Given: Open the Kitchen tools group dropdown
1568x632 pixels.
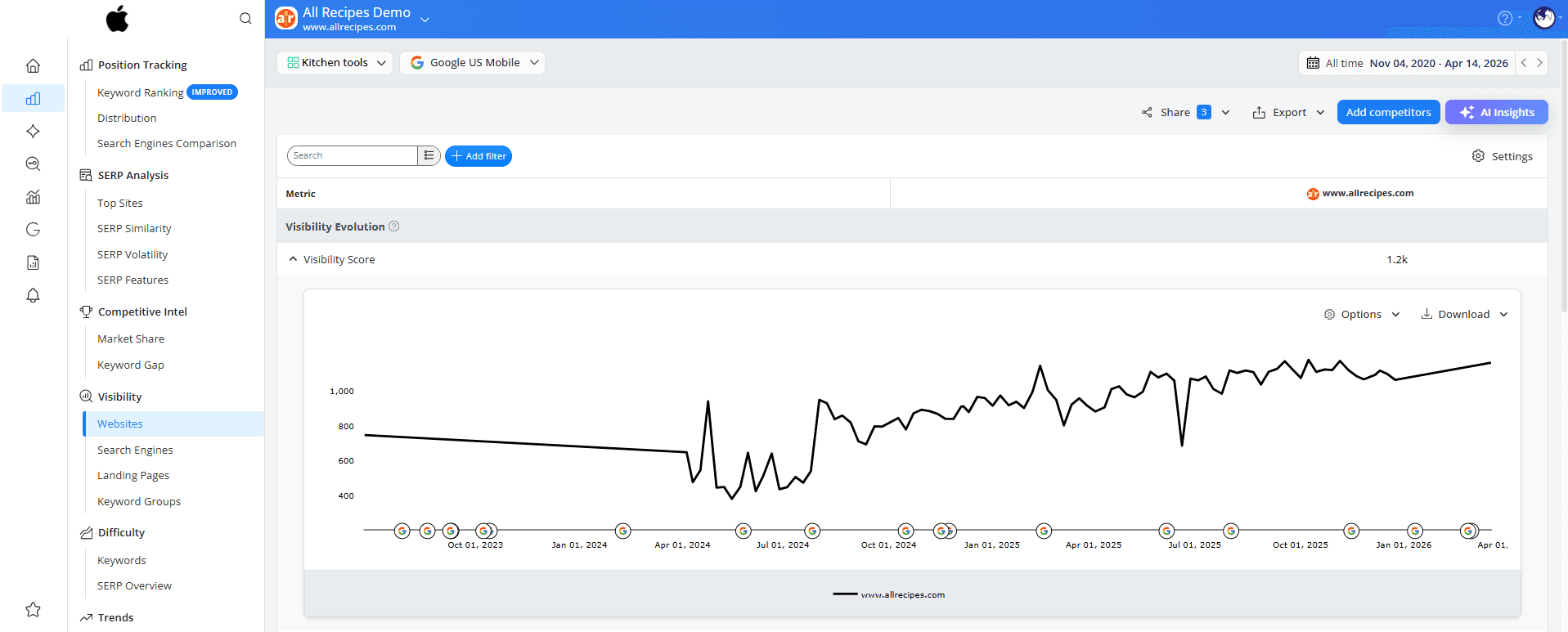Looking at the screenshot, I should pos(335,63).
